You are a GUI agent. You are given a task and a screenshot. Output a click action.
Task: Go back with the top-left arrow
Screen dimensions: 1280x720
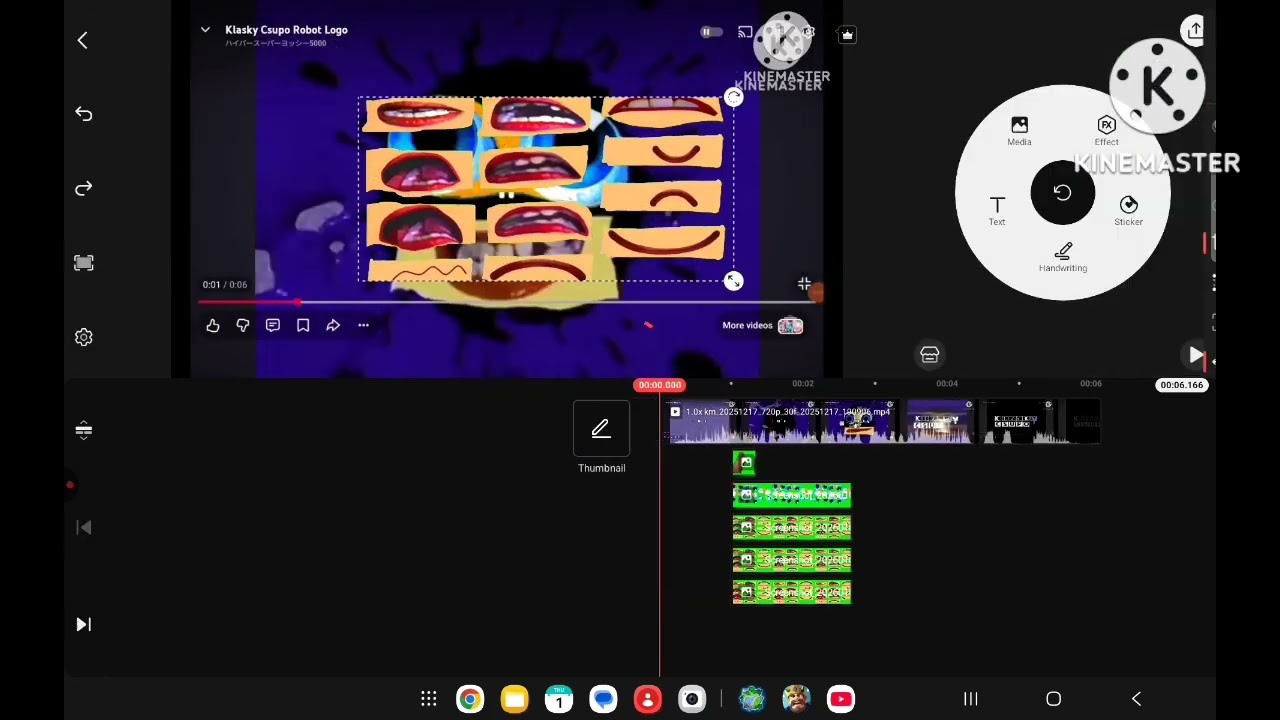coord(83,40)
